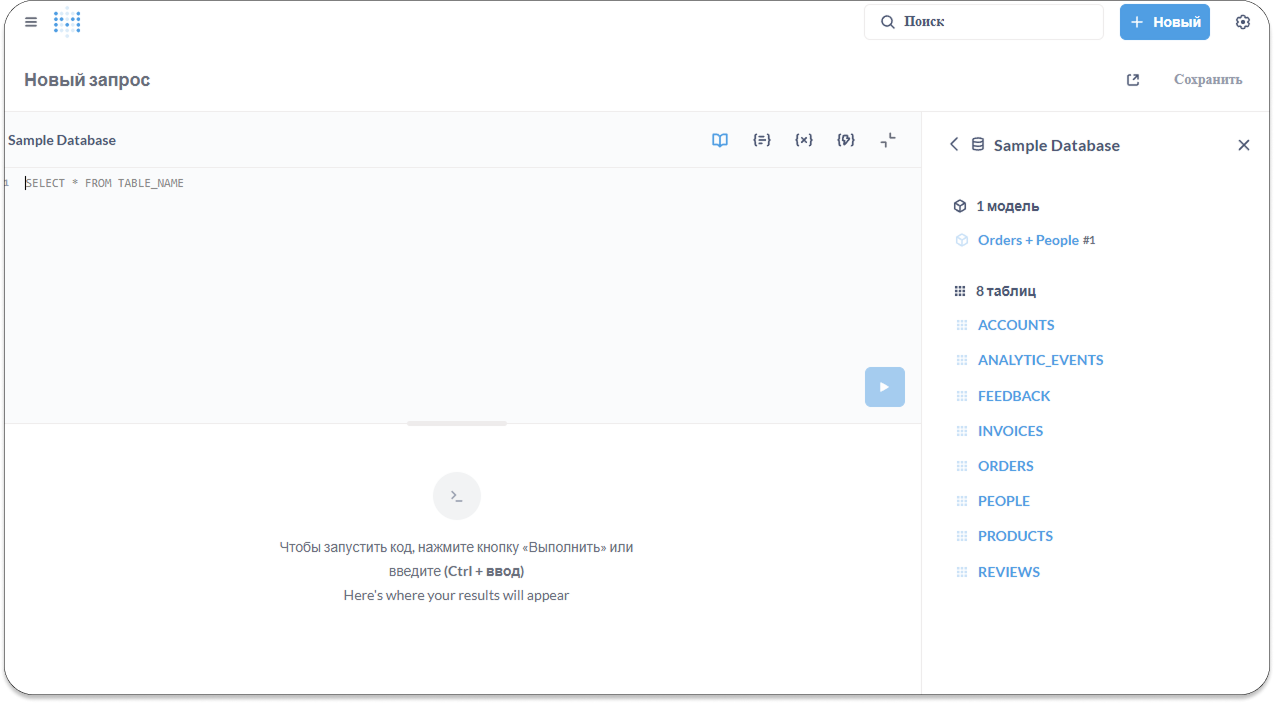Image resolution: width=1274 pixels, height=703 pixels.
Task: Open the Orders + People model
Action: [x=1028, y=240]
